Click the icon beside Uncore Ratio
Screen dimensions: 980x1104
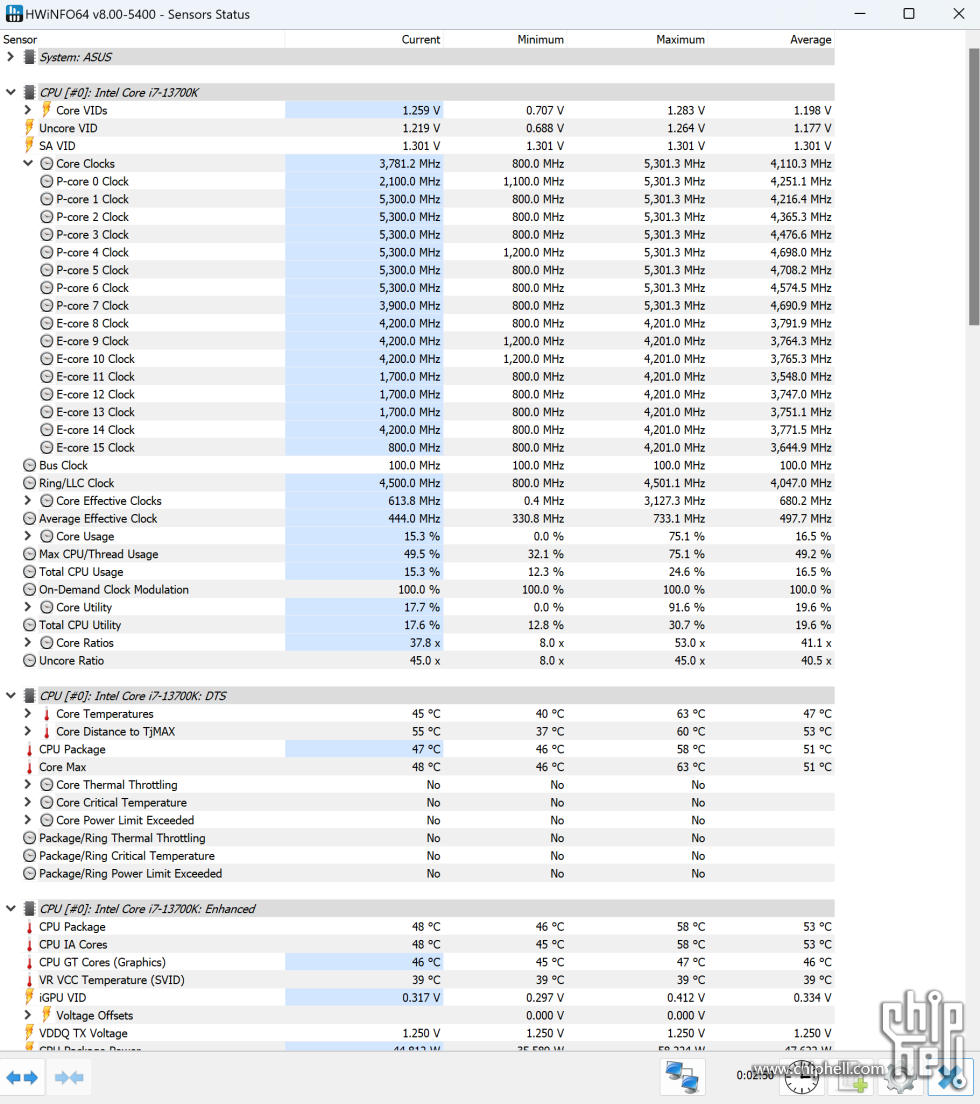point(30,660)
